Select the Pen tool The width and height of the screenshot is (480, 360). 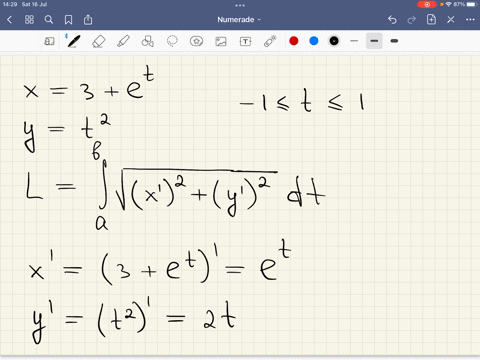tap(73, 41)
